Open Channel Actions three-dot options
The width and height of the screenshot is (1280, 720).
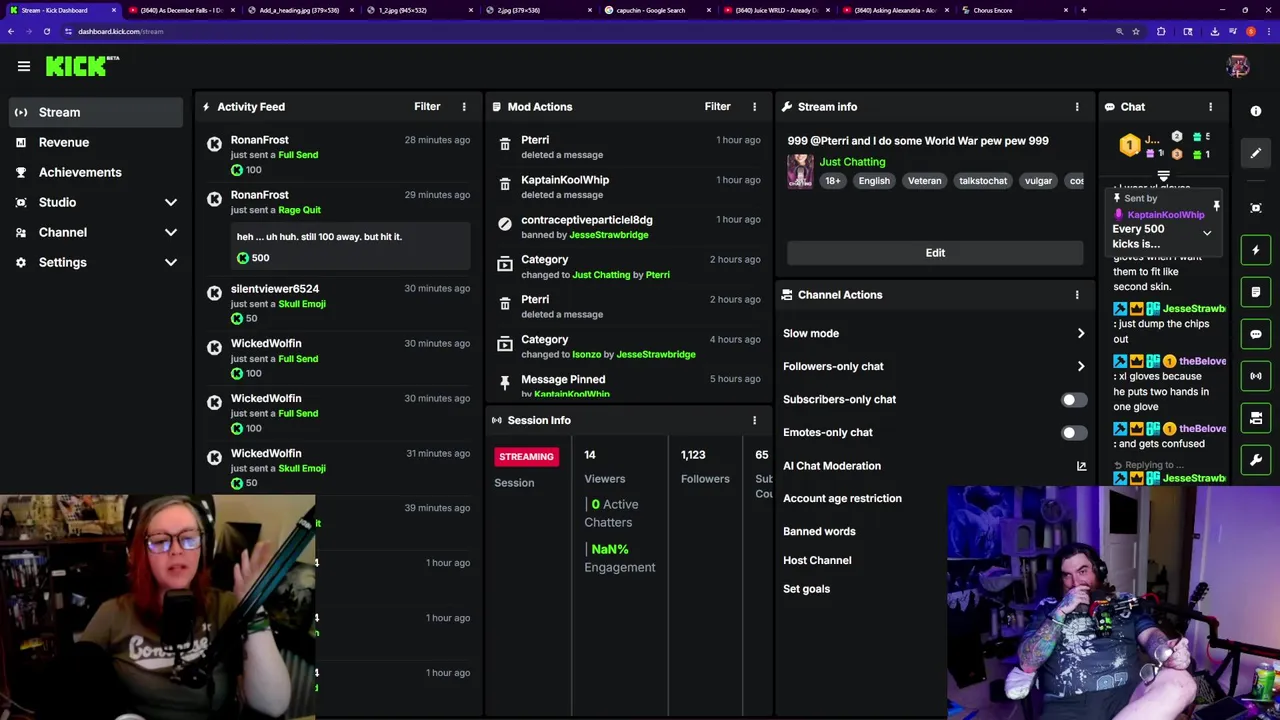pos(1077,295)
